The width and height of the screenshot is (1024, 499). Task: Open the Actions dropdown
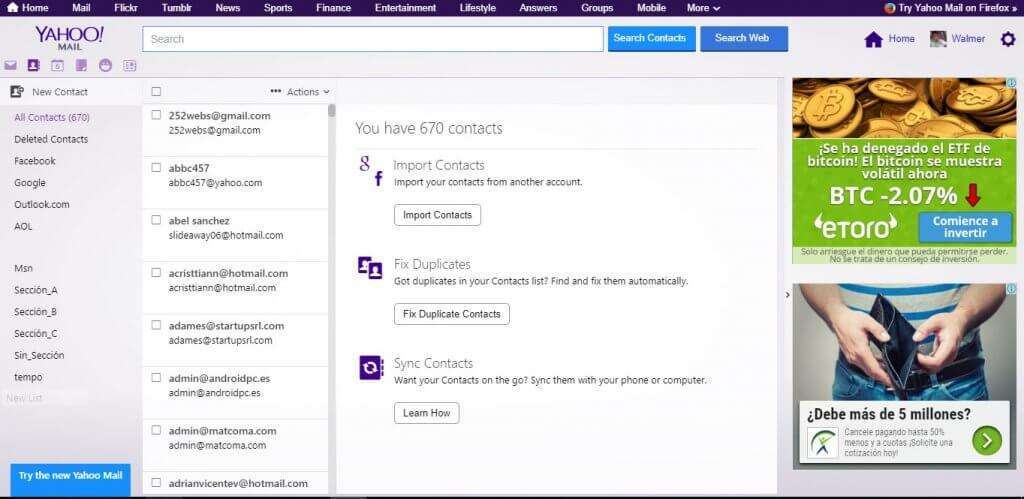tap(308, 92)
